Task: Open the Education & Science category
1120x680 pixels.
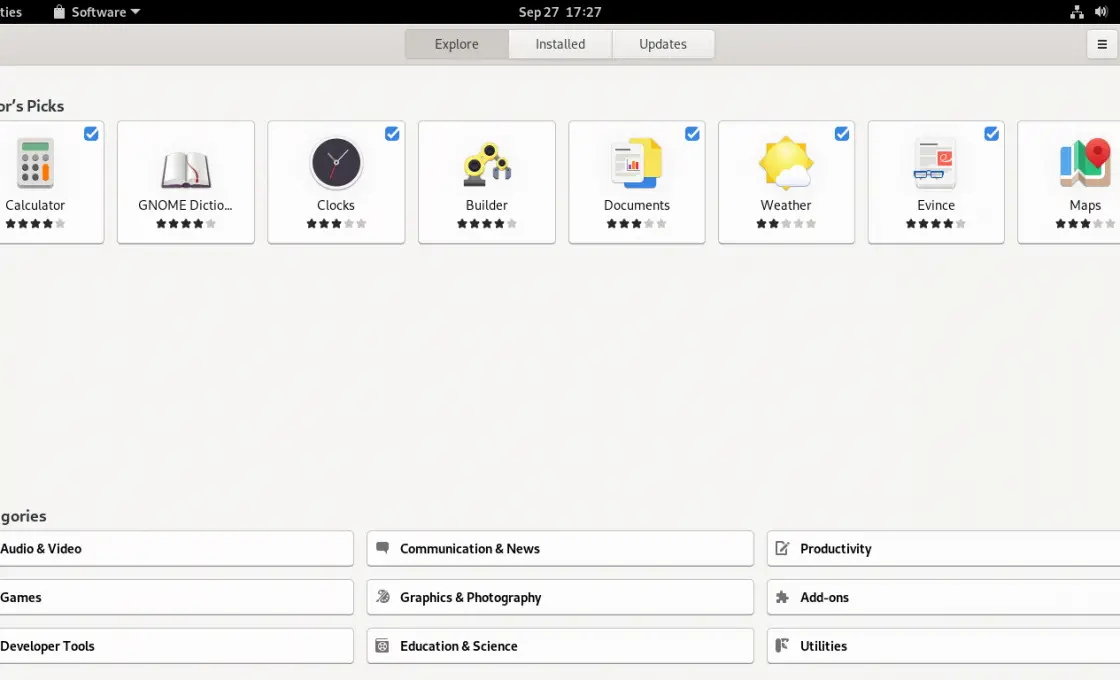Action: (560, 646)
